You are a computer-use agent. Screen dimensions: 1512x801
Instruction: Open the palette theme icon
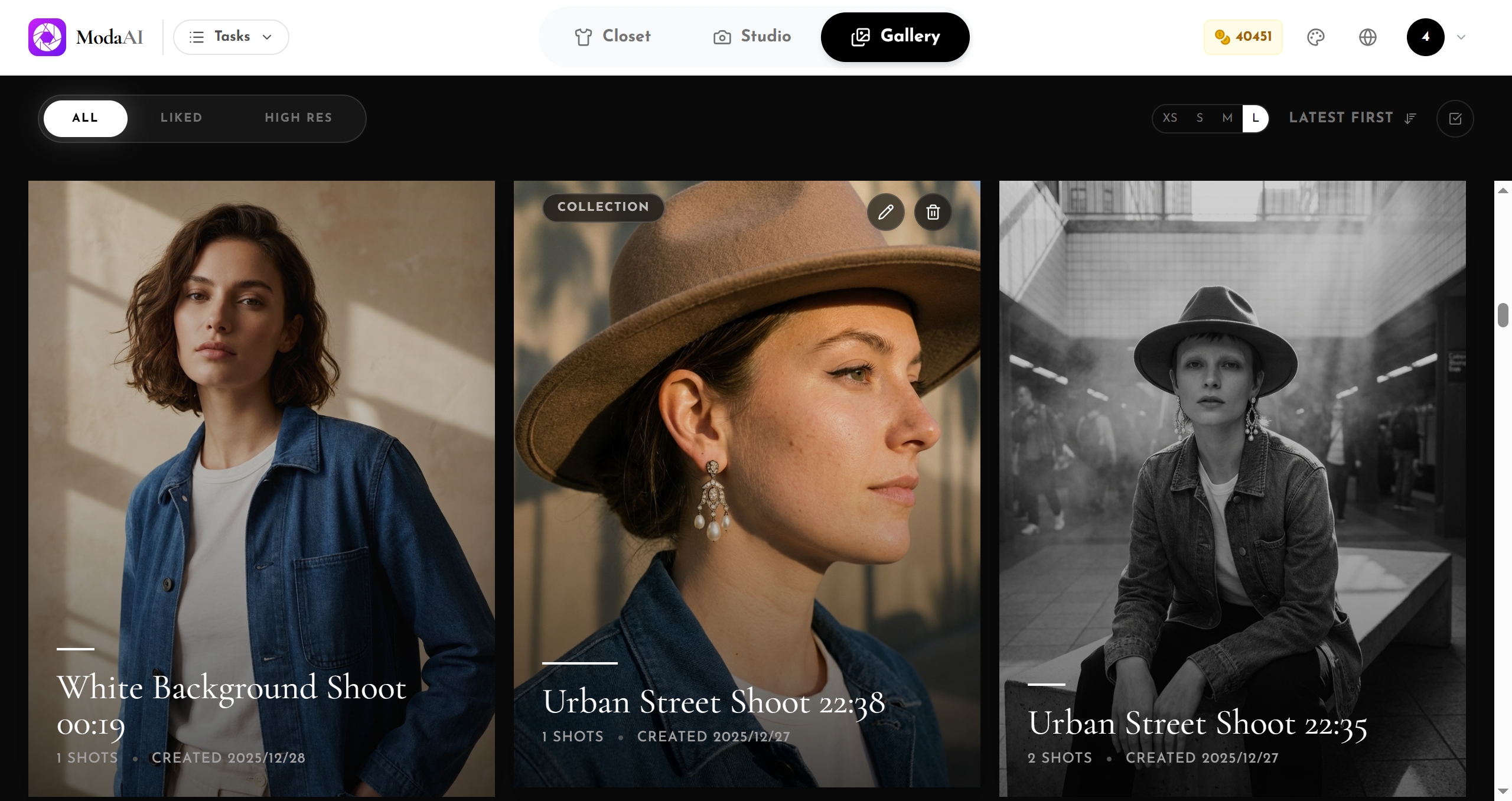(x=1315, y=37)
